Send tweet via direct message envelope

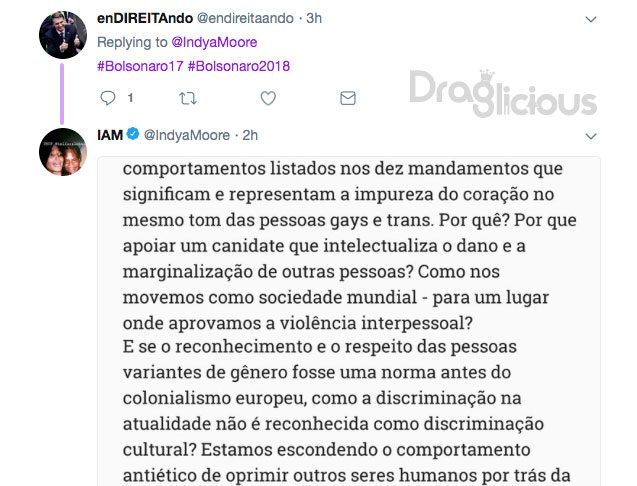348,98
